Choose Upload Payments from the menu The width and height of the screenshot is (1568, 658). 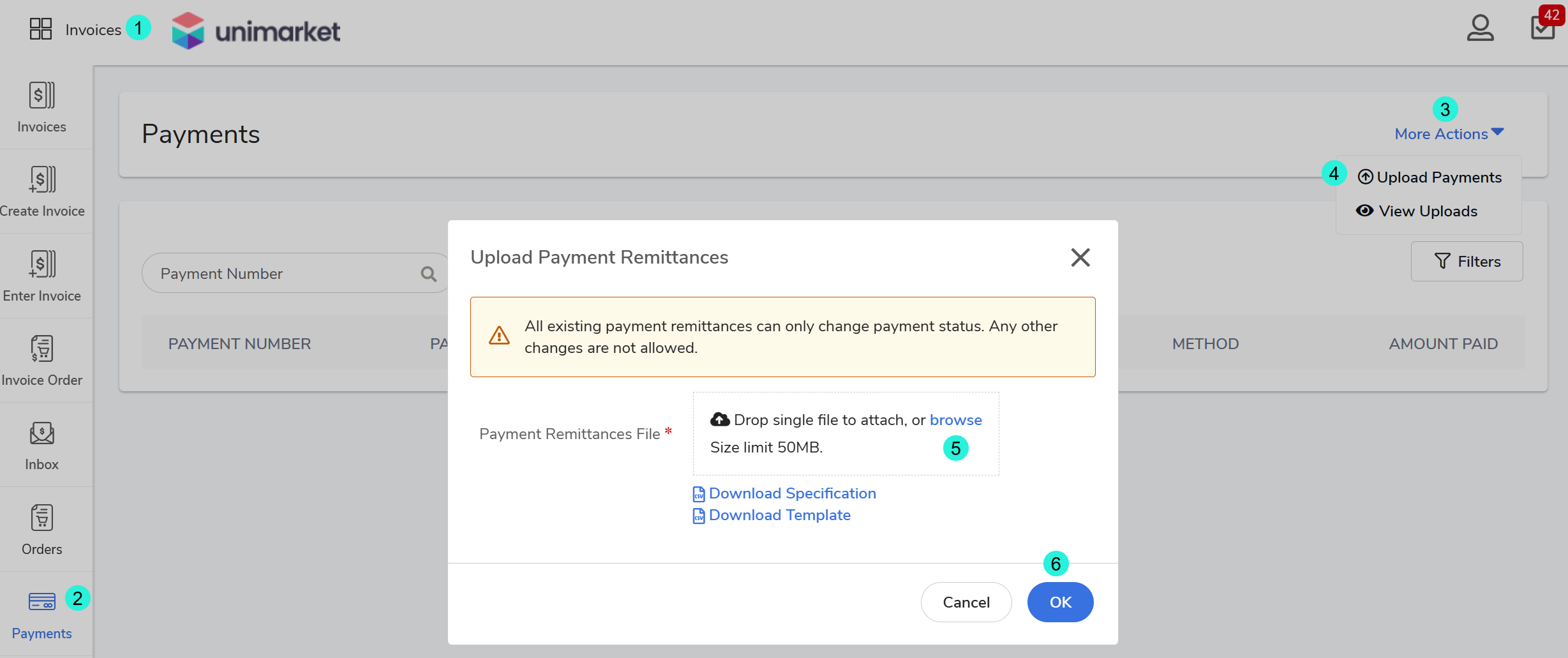1430,177
